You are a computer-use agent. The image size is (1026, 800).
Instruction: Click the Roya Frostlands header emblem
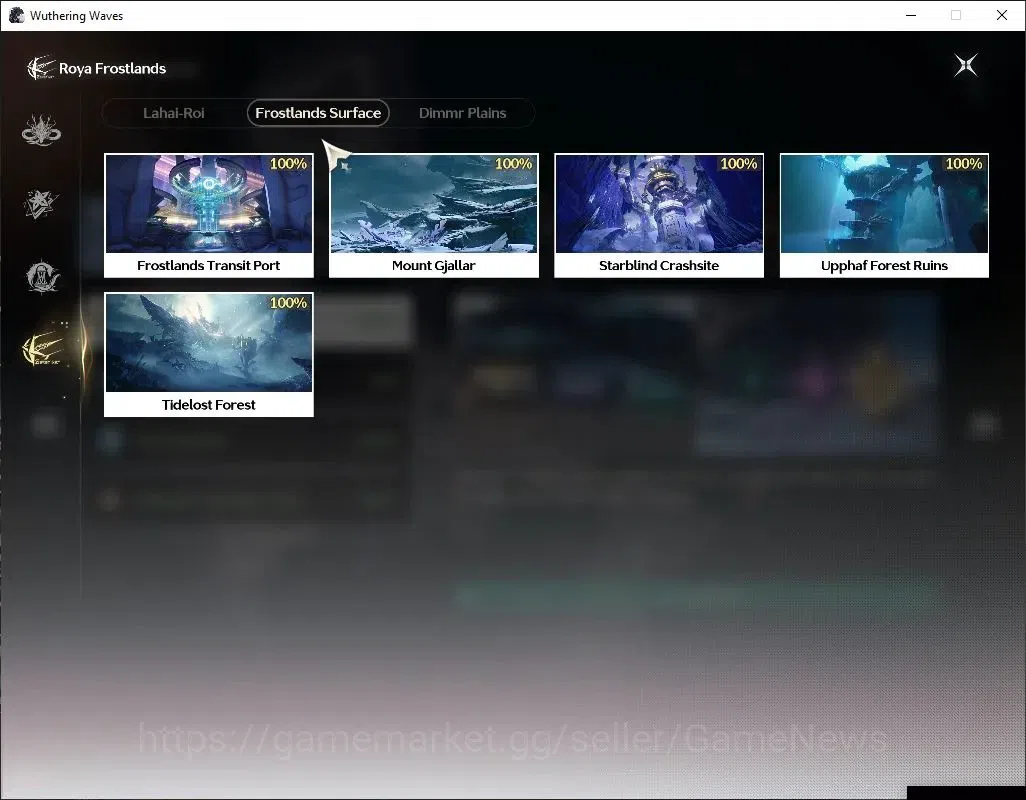tap(41, 68)
